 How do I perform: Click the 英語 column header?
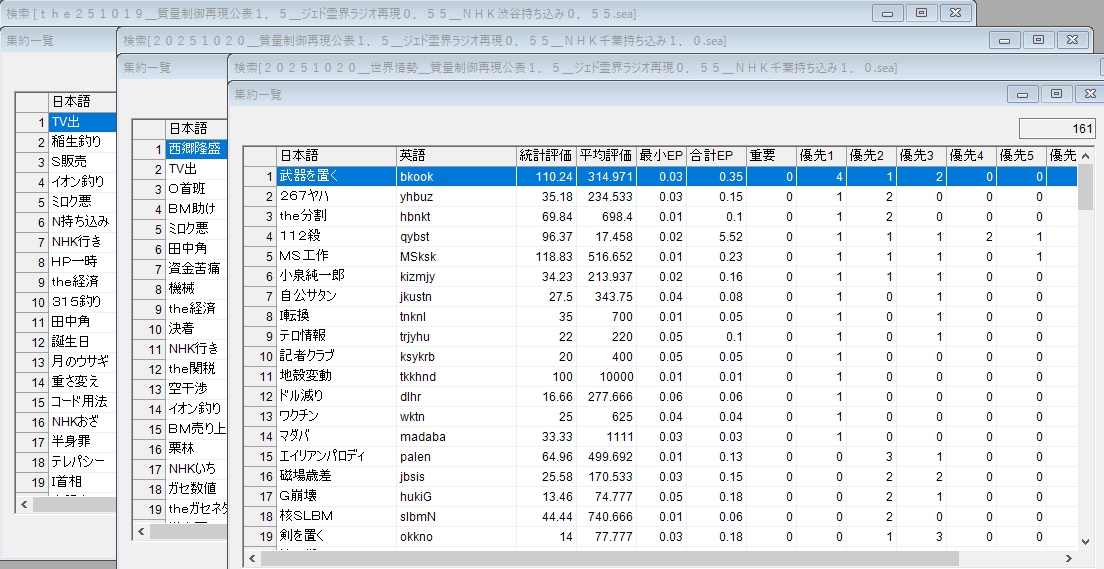[x=456, y=155]
